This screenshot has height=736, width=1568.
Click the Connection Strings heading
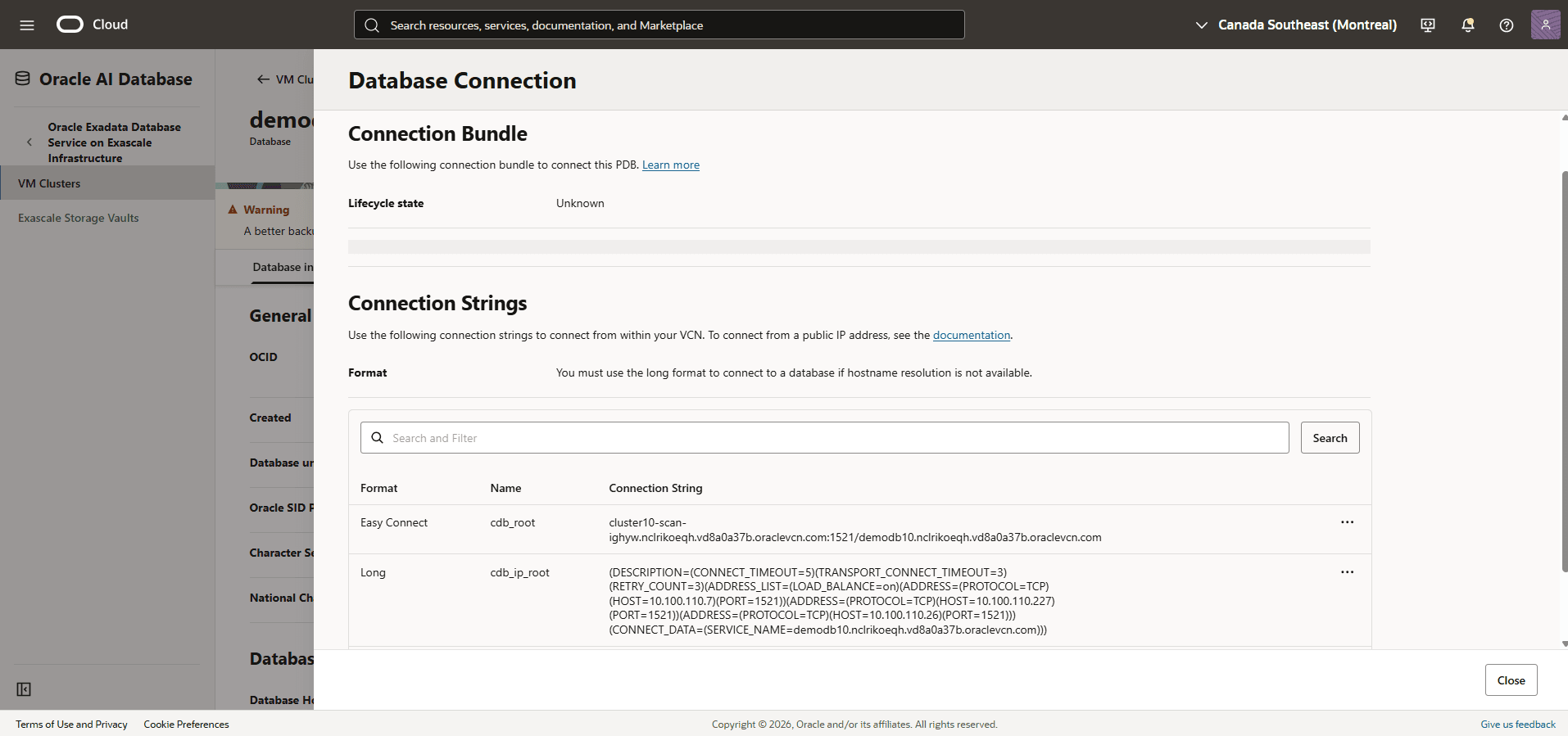437,303
